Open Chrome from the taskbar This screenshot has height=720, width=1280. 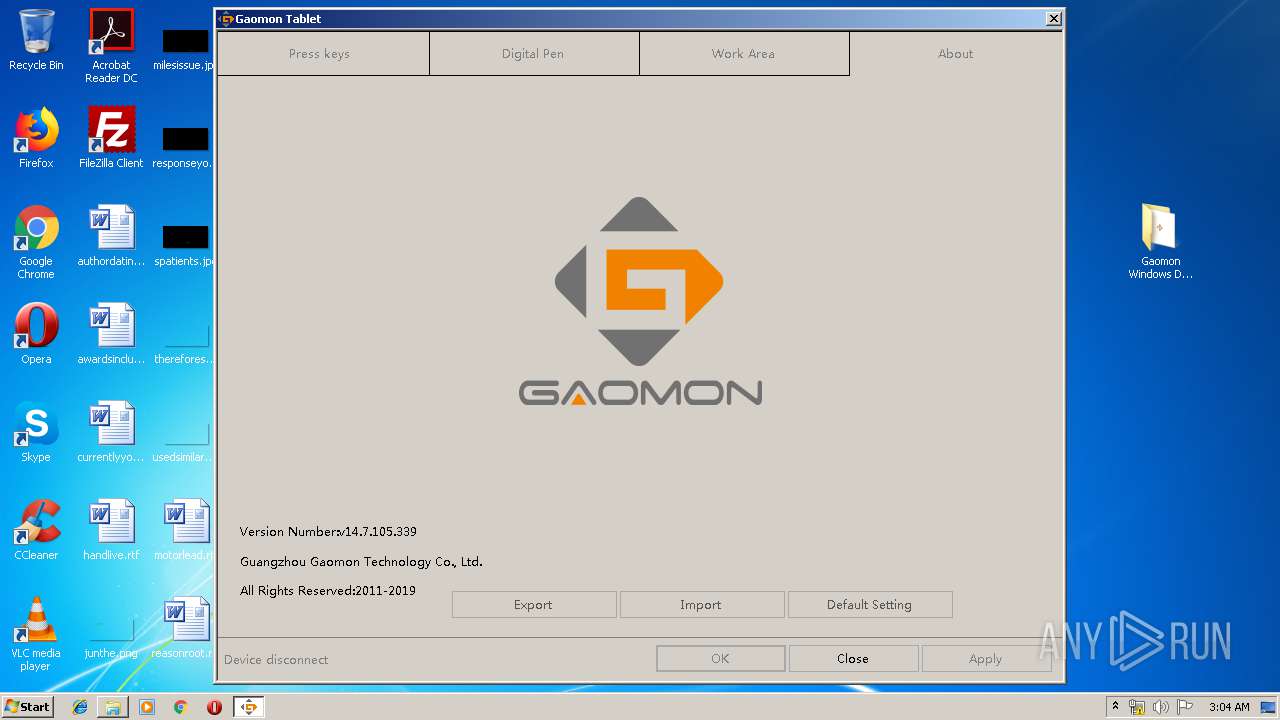point(180,707)
